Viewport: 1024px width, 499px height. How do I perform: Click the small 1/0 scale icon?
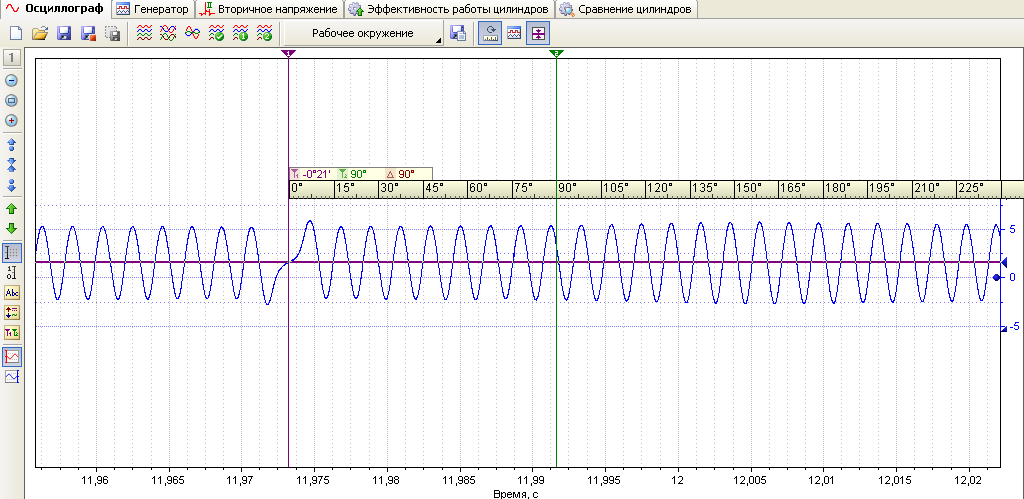(11, 273)
